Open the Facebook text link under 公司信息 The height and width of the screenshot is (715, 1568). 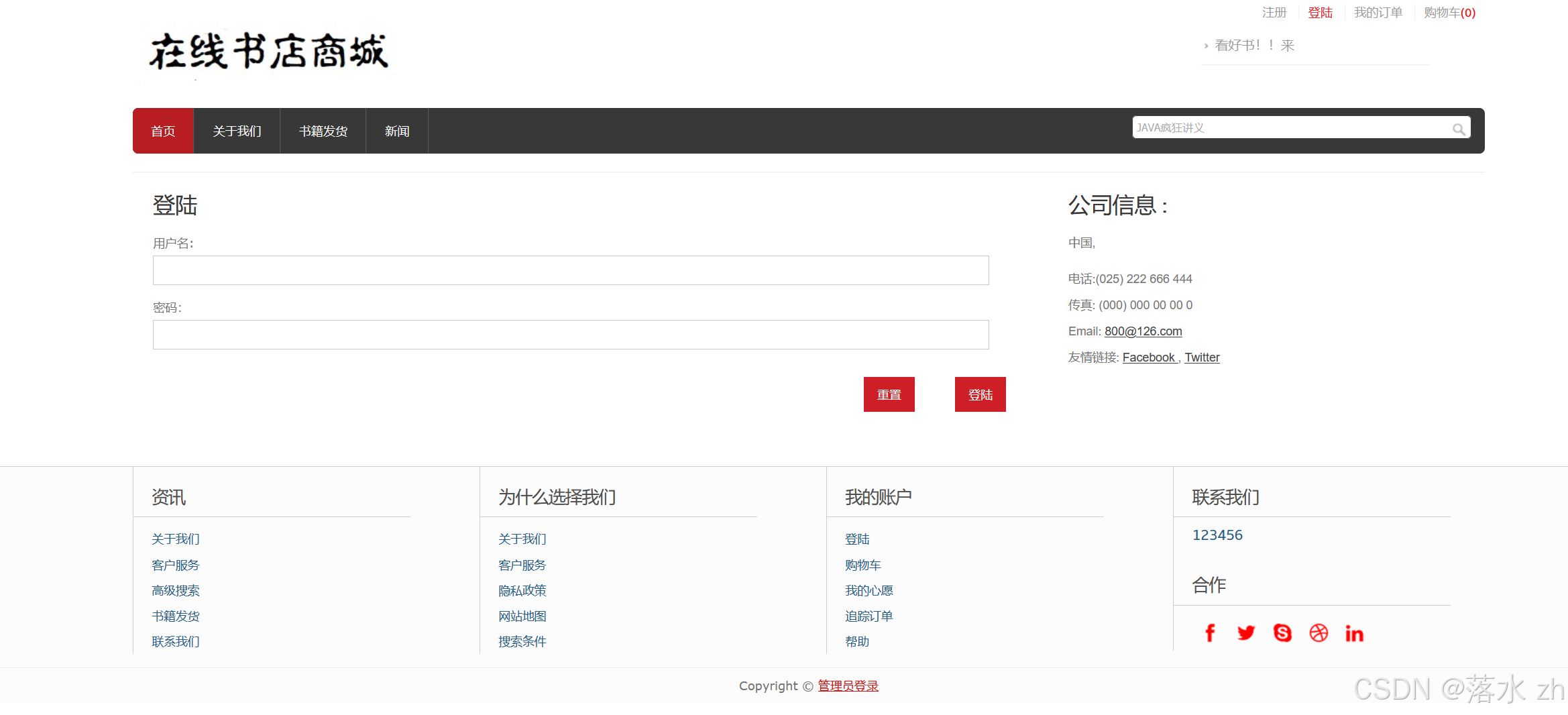pyautogui.click(x=1150, y=357)
